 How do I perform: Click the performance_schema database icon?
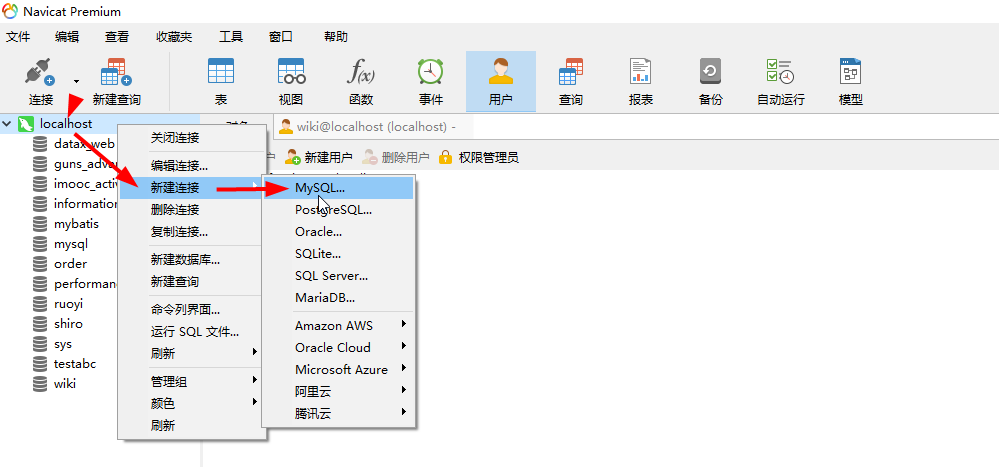tap(40, 284)
